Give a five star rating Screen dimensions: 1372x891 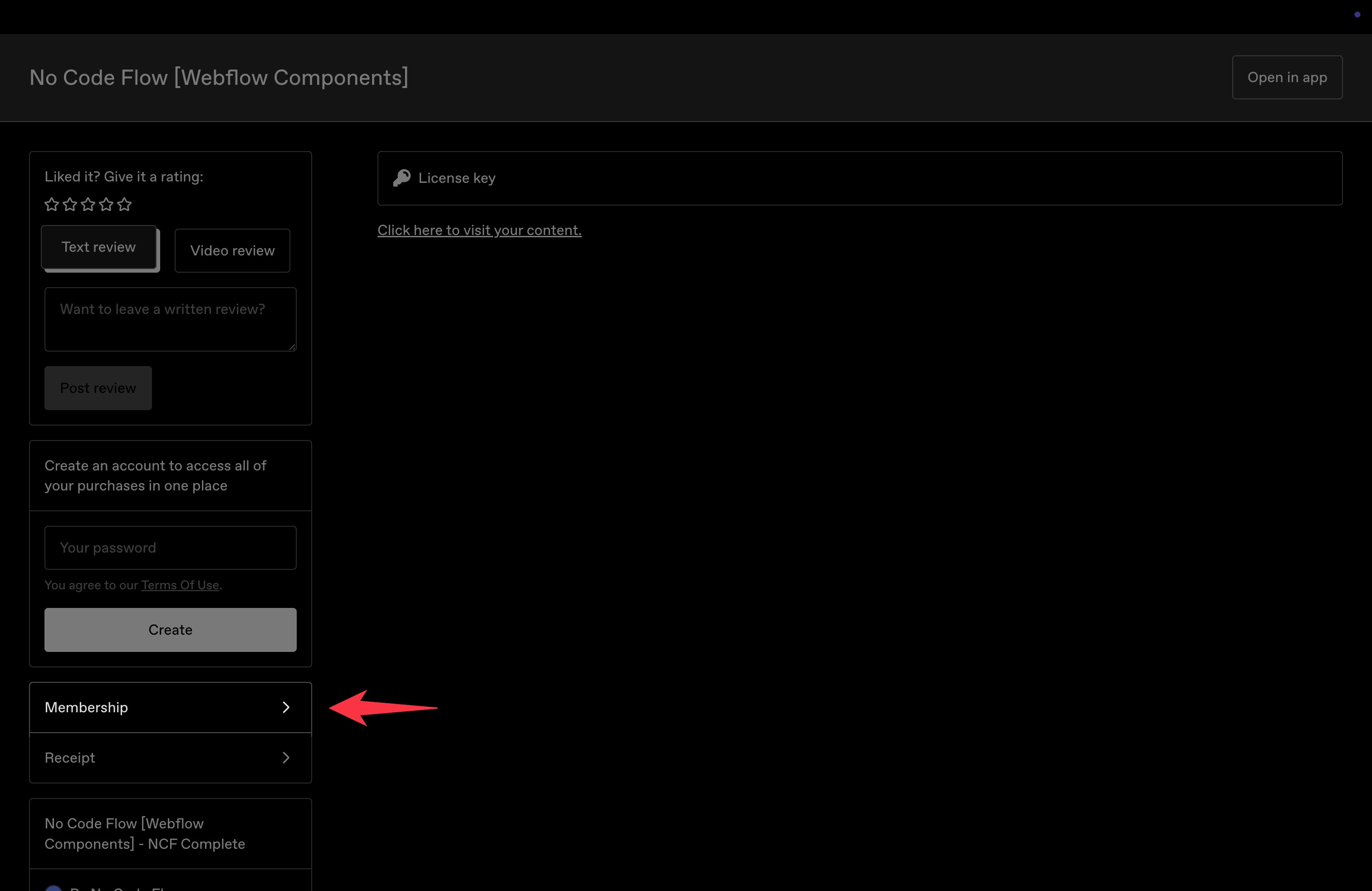(124, 204)
